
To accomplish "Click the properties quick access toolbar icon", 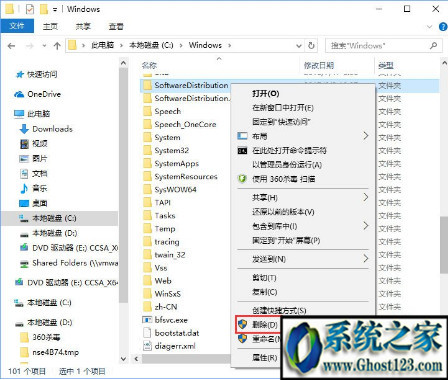I will [x=30, y=9].
